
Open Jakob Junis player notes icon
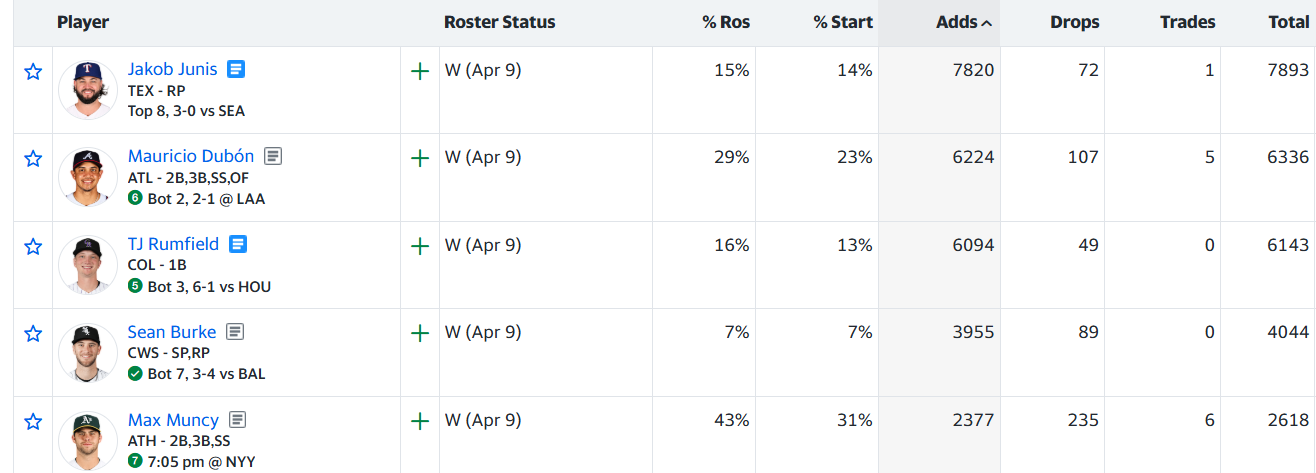click(236, 69)
